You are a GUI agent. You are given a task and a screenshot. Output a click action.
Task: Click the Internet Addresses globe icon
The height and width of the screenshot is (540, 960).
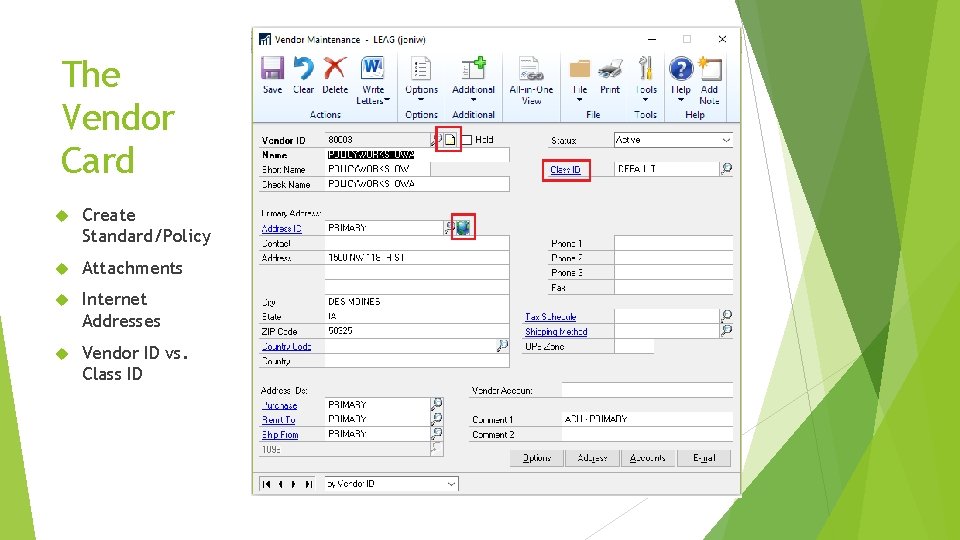(463, 228)
